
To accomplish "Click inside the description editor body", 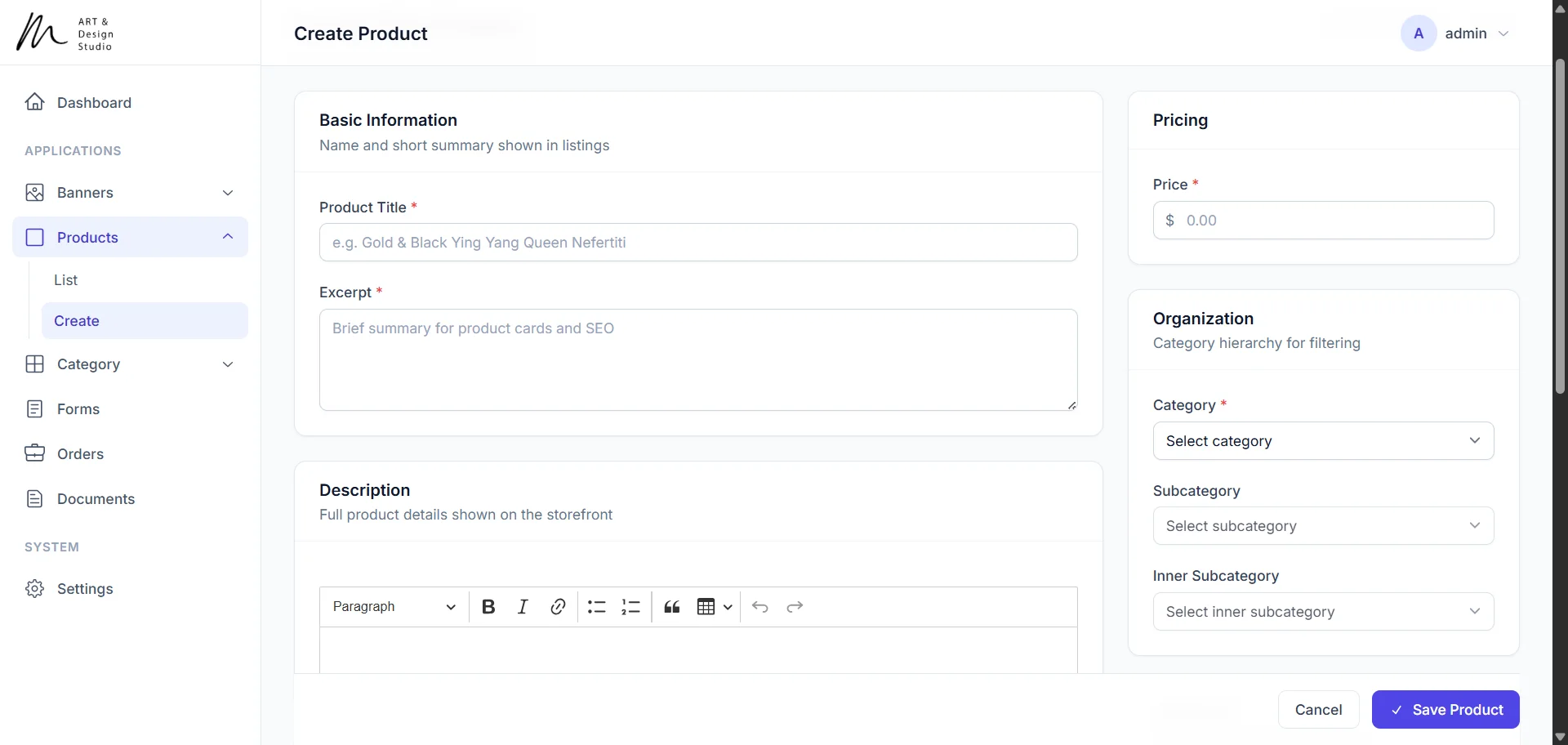I will pyautogui.click(x=698, y=650).
